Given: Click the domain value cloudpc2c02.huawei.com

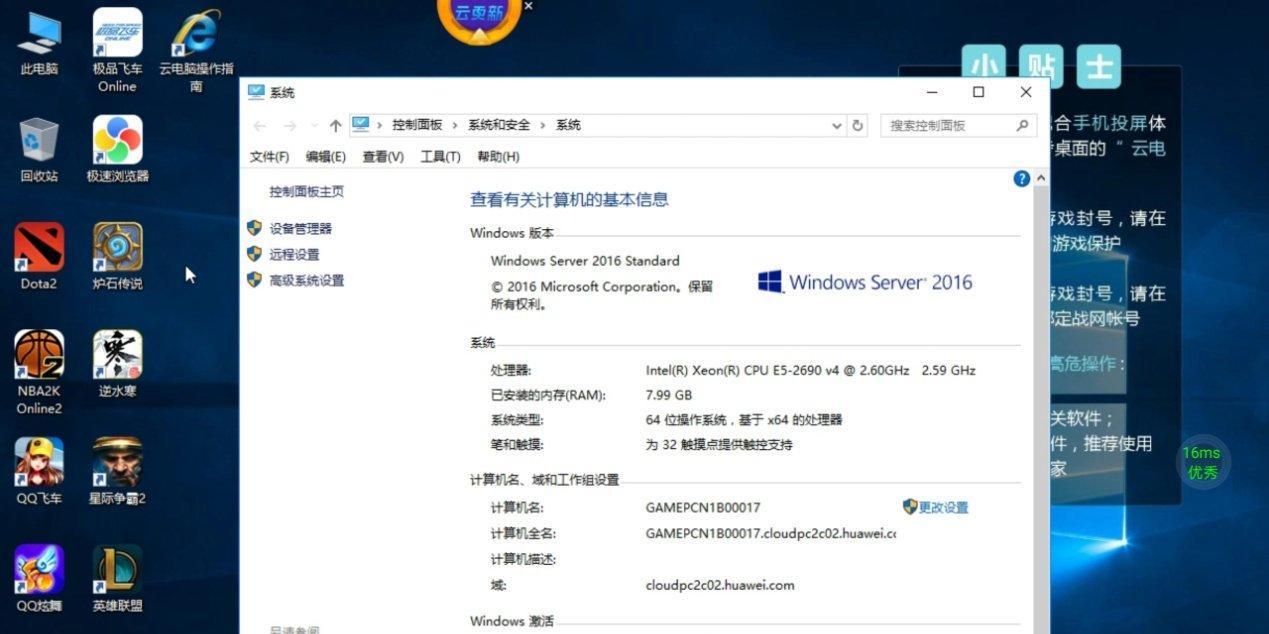Looking at the screenshot, I should point(720,585).
